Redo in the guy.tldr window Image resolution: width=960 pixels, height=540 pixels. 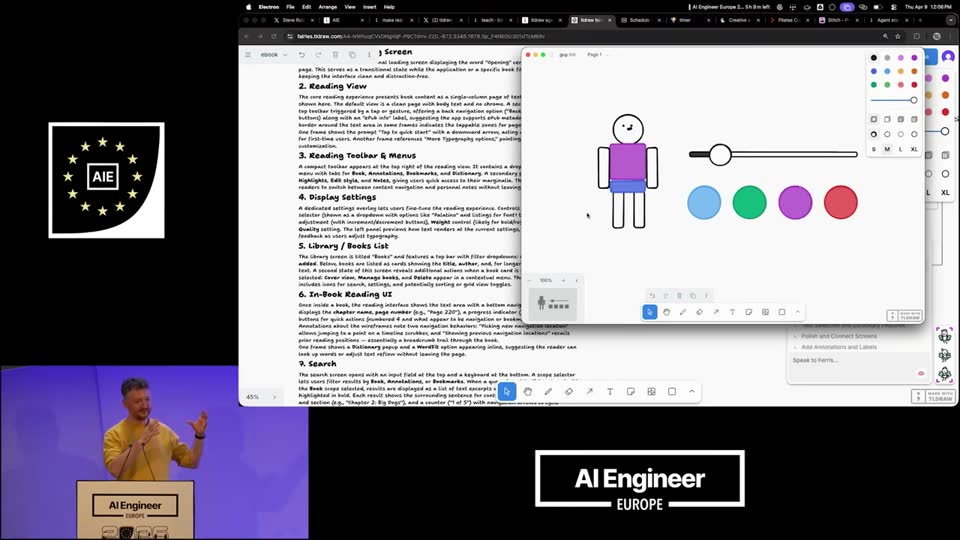click(x=666, y=296)
